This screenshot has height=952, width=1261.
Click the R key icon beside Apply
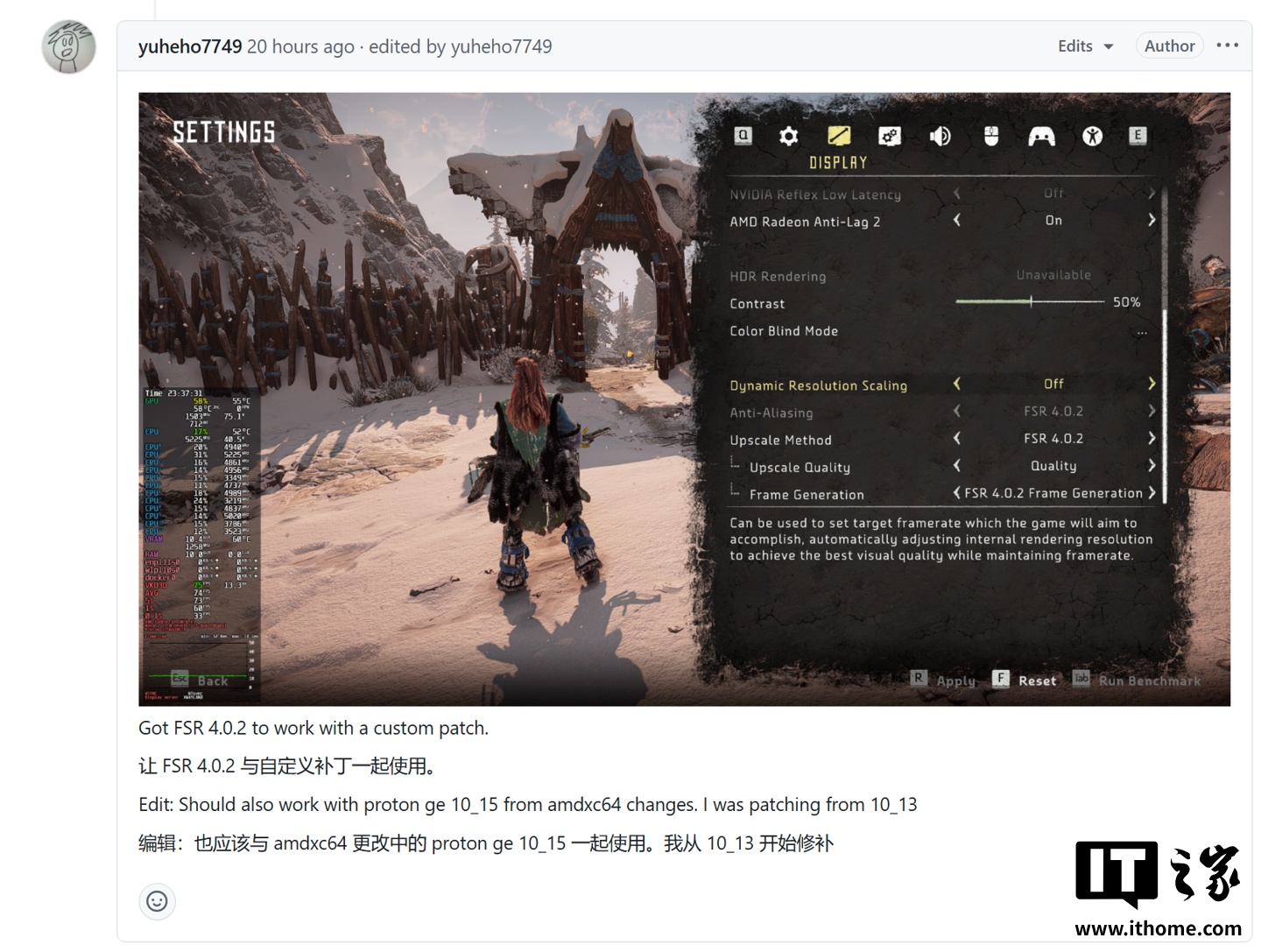tap(918, 678)
